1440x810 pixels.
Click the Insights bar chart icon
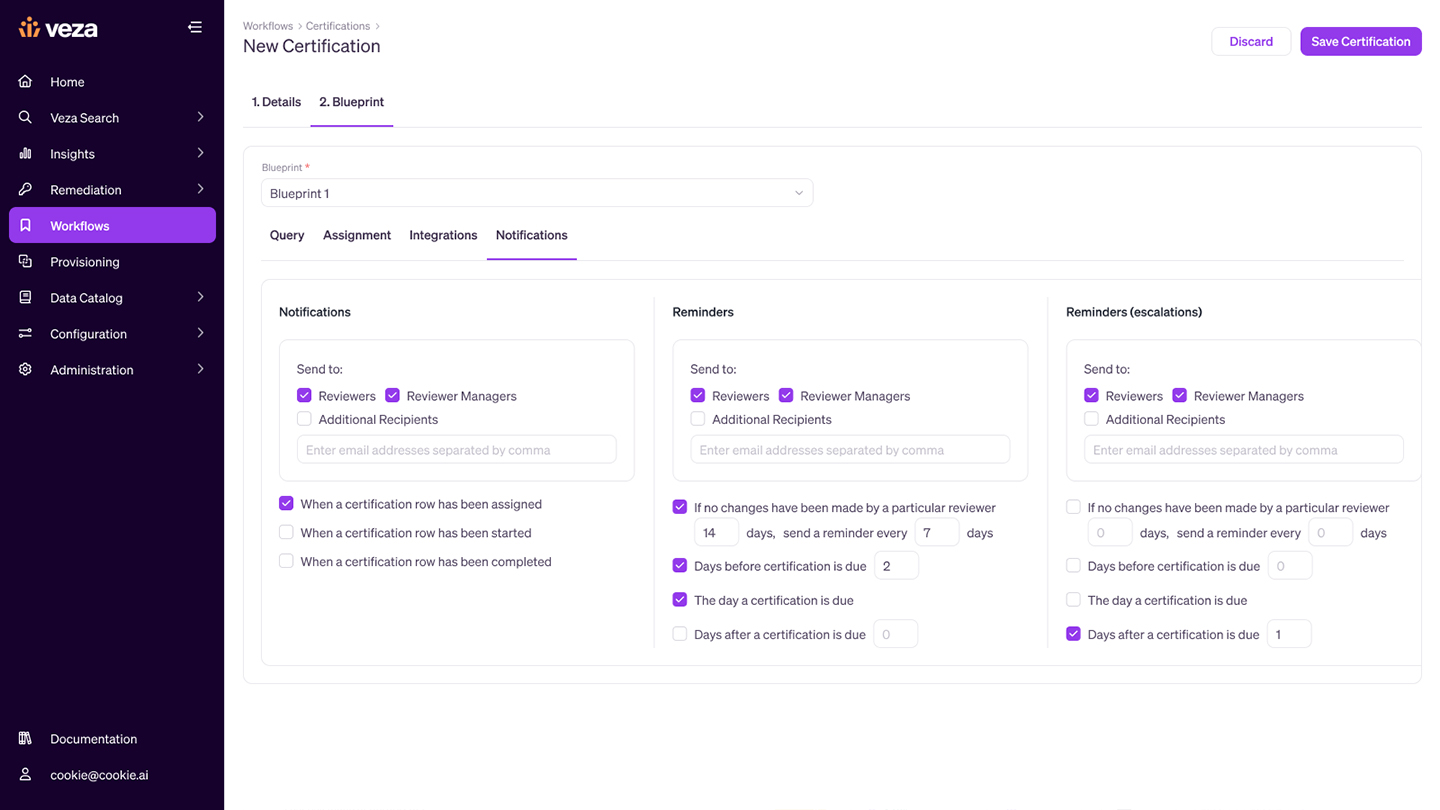26,153
